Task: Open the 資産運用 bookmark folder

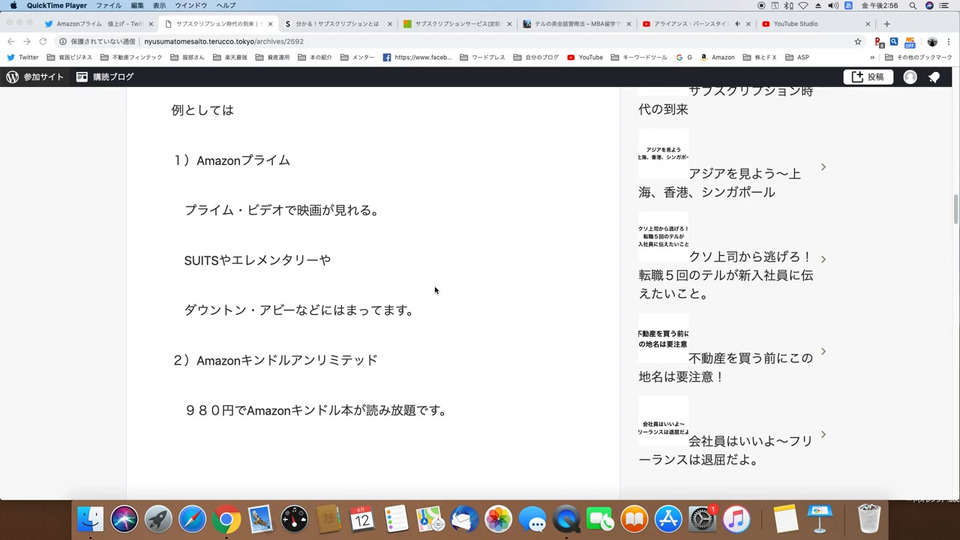Action: tap(272, 58)
